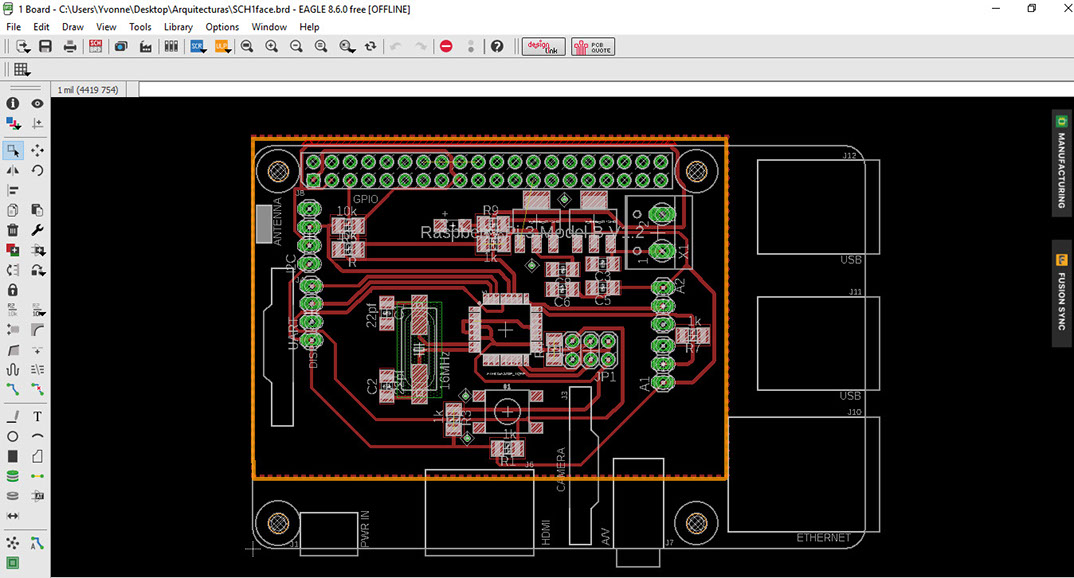Switch to schematic with SCH/BRD icon
Viewport: 1074px width, 578px height.
click(x=95, y=47)
